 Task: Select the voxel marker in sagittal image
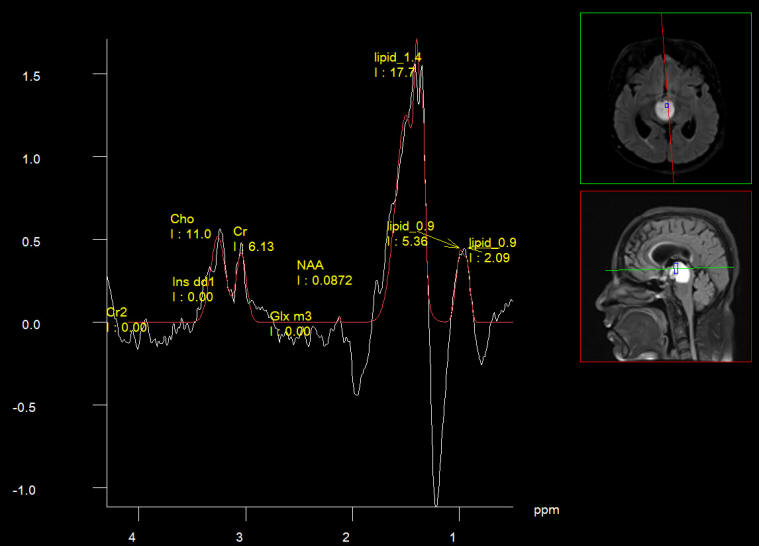coord(675,267)
